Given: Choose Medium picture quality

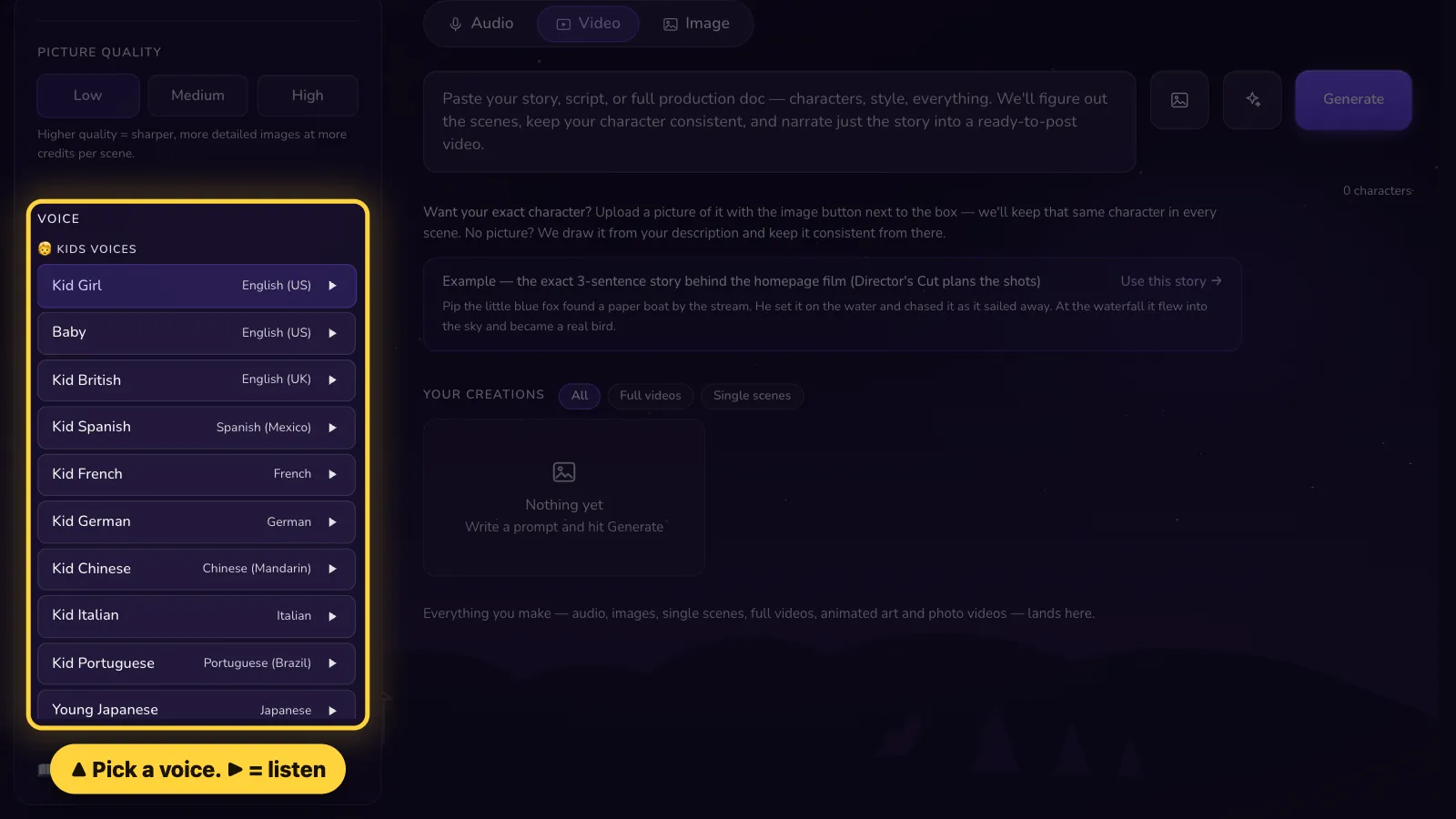Looking at the screenshot, I should [197, 96].
